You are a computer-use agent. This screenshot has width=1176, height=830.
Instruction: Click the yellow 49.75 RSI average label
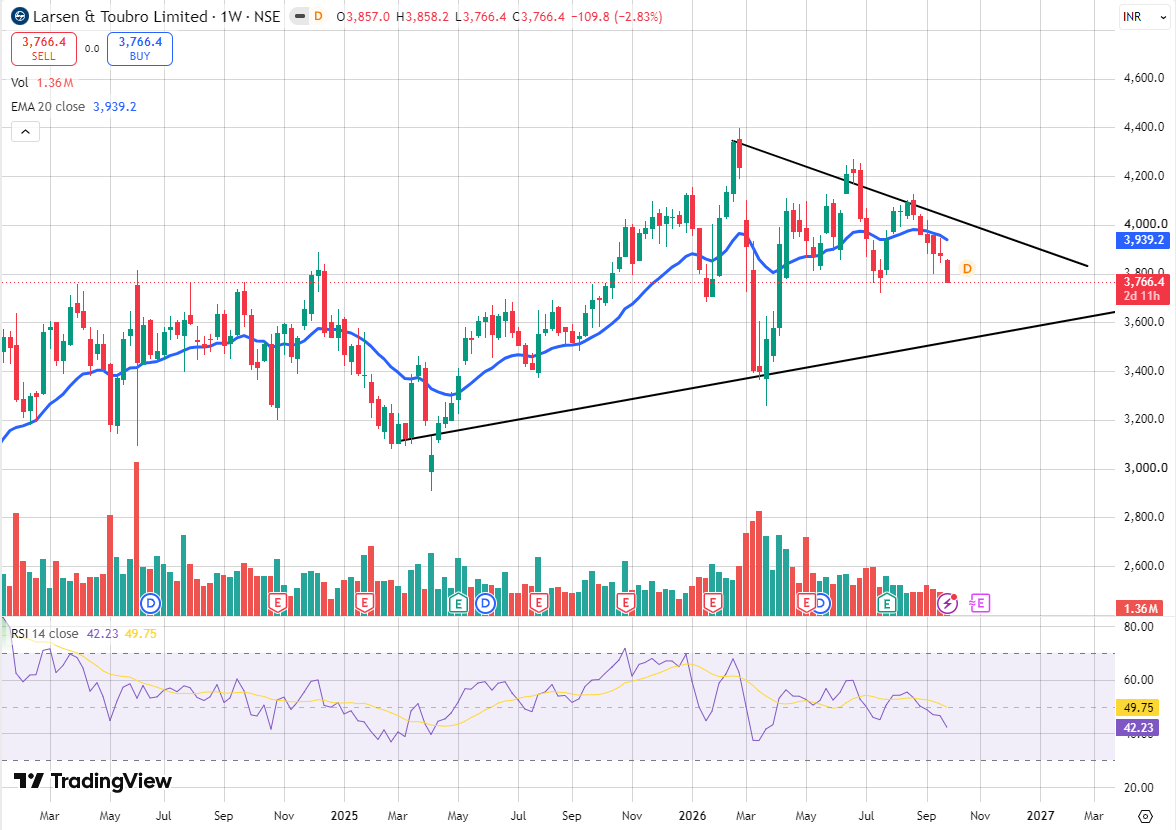pyautogui.click(x=1138, y=708)
